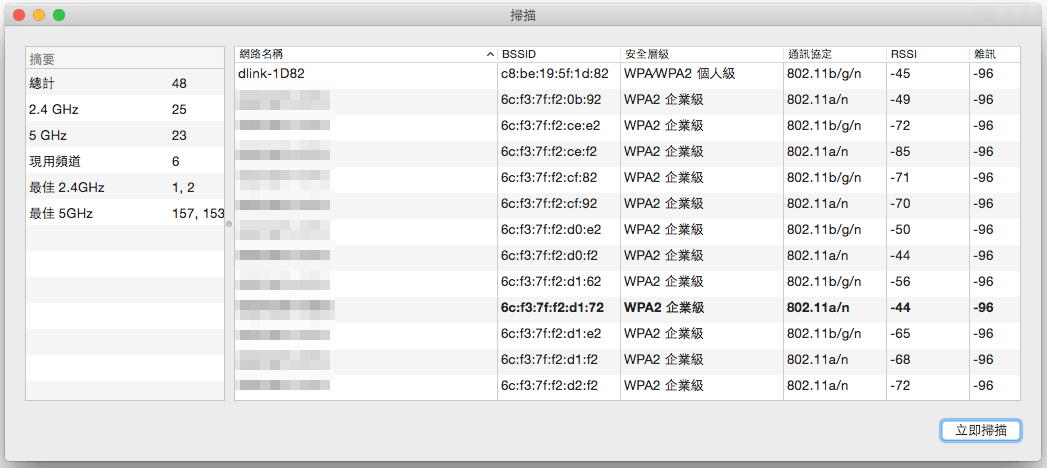Click the 2.4 GHz summary row
The height and width of the screenshot is (468, 1047).
click(x=125, y=109)
